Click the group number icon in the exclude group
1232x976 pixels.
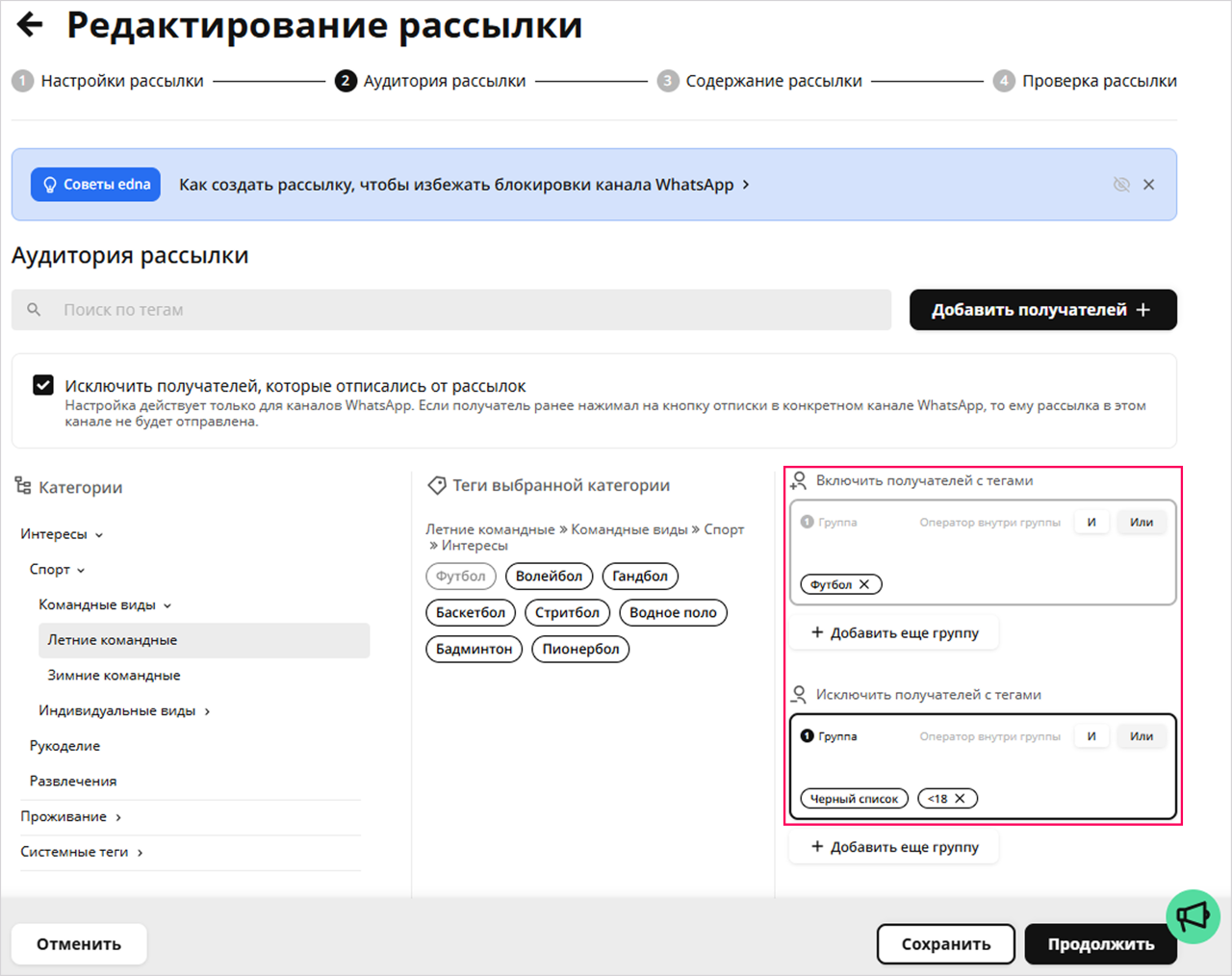click(x=808, y=736)
